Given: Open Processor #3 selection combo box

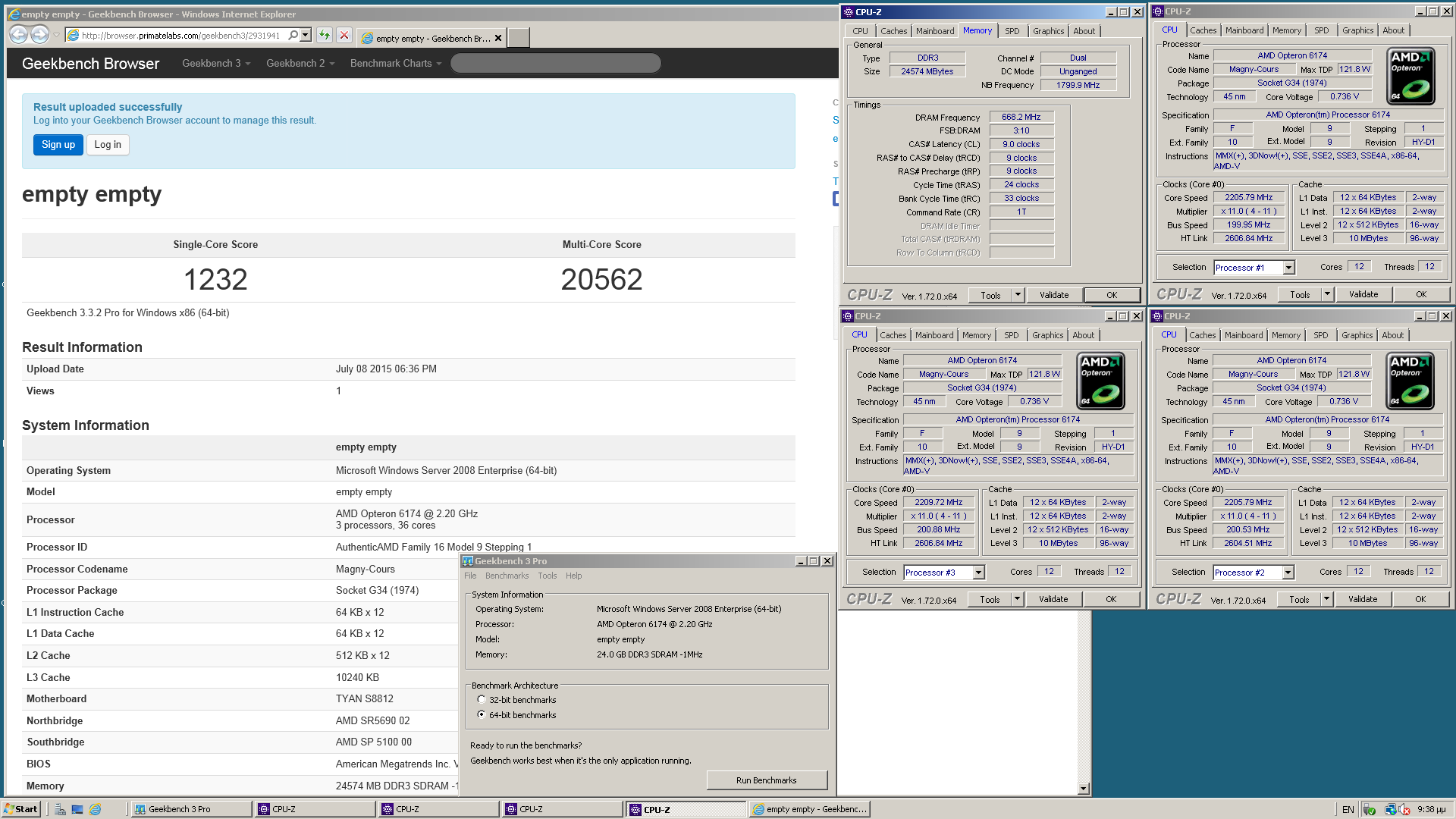Looking at the screenshot, I should click(x=979, y=573).
